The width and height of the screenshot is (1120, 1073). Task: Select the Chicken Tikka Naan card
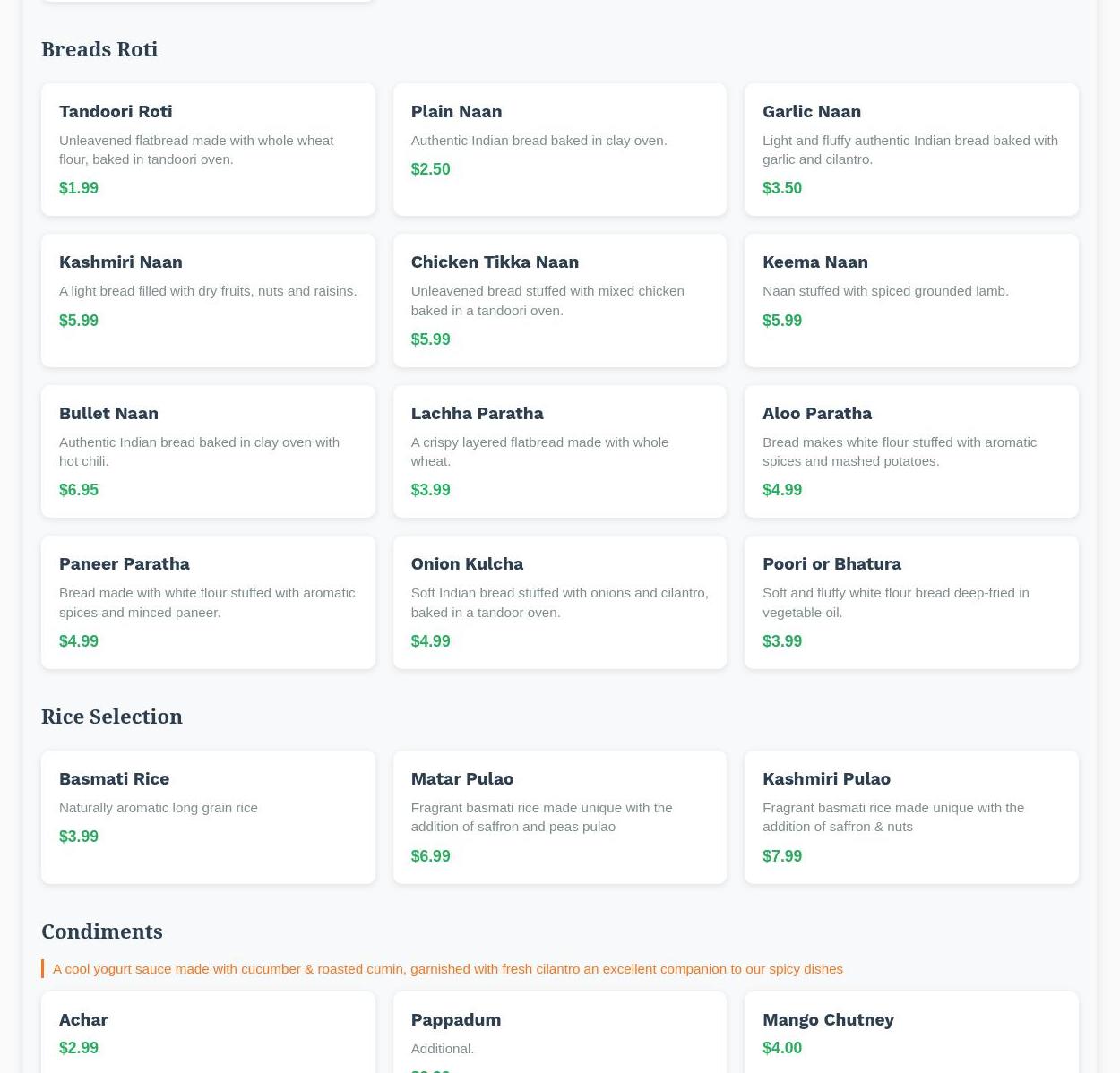[x=559, y=300]
